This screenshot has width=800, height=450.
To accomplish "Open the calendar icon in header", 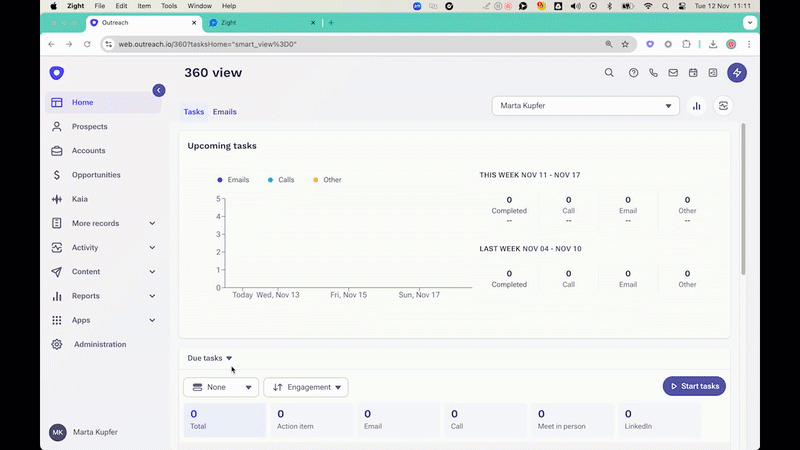I will [x=693, y=73].
